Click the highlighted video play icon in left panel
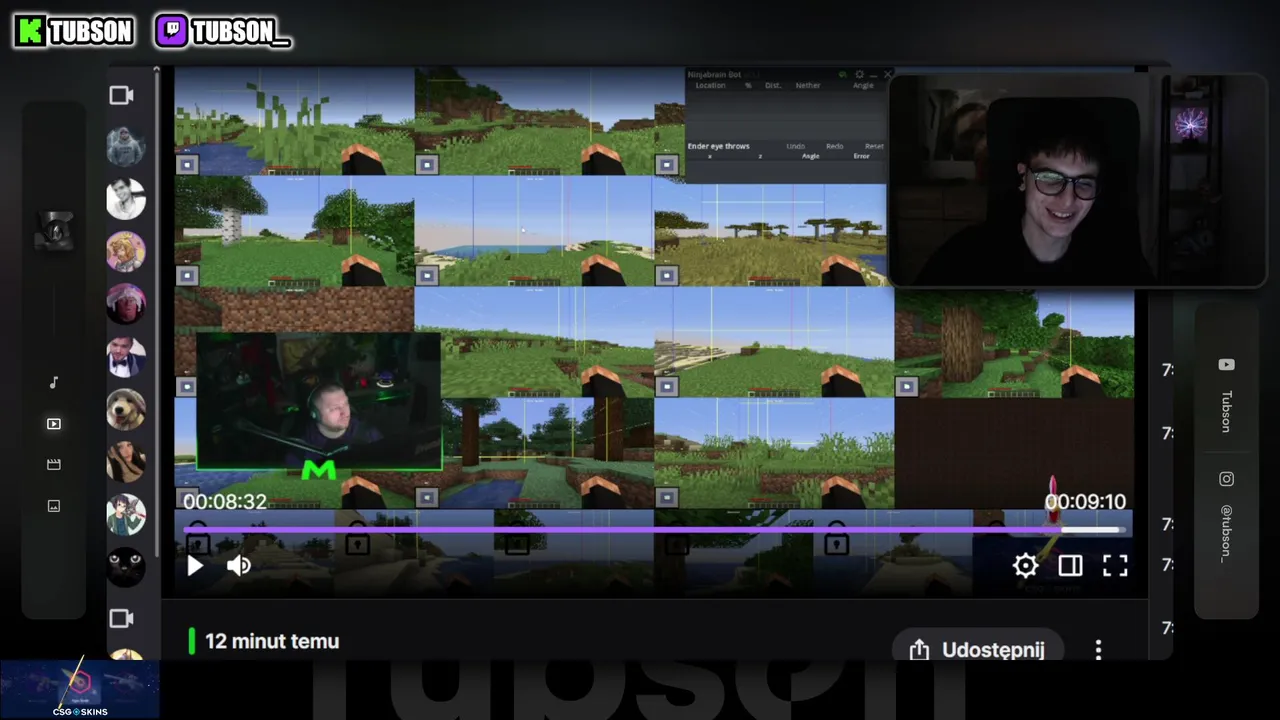Image resolution: width=1280 pixels, height=720 pixels. tap(54, 424)
